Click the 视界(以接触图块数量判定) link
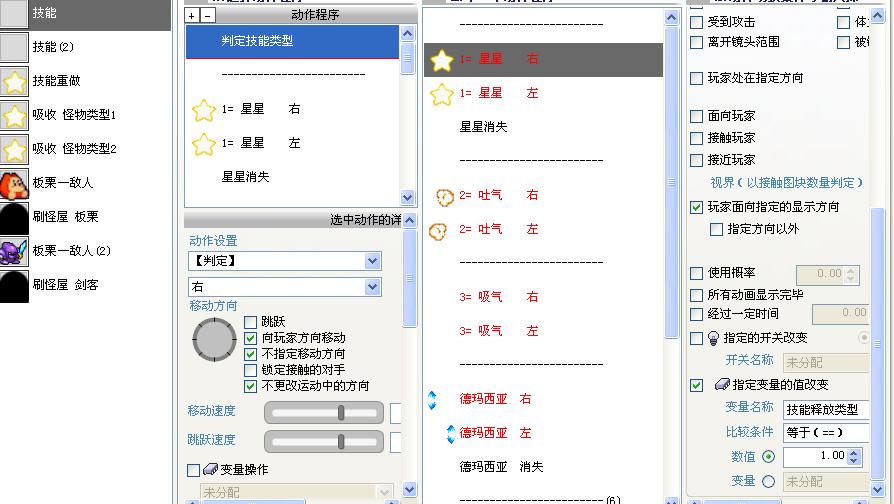The image size is (894, 504). (786, 183)
